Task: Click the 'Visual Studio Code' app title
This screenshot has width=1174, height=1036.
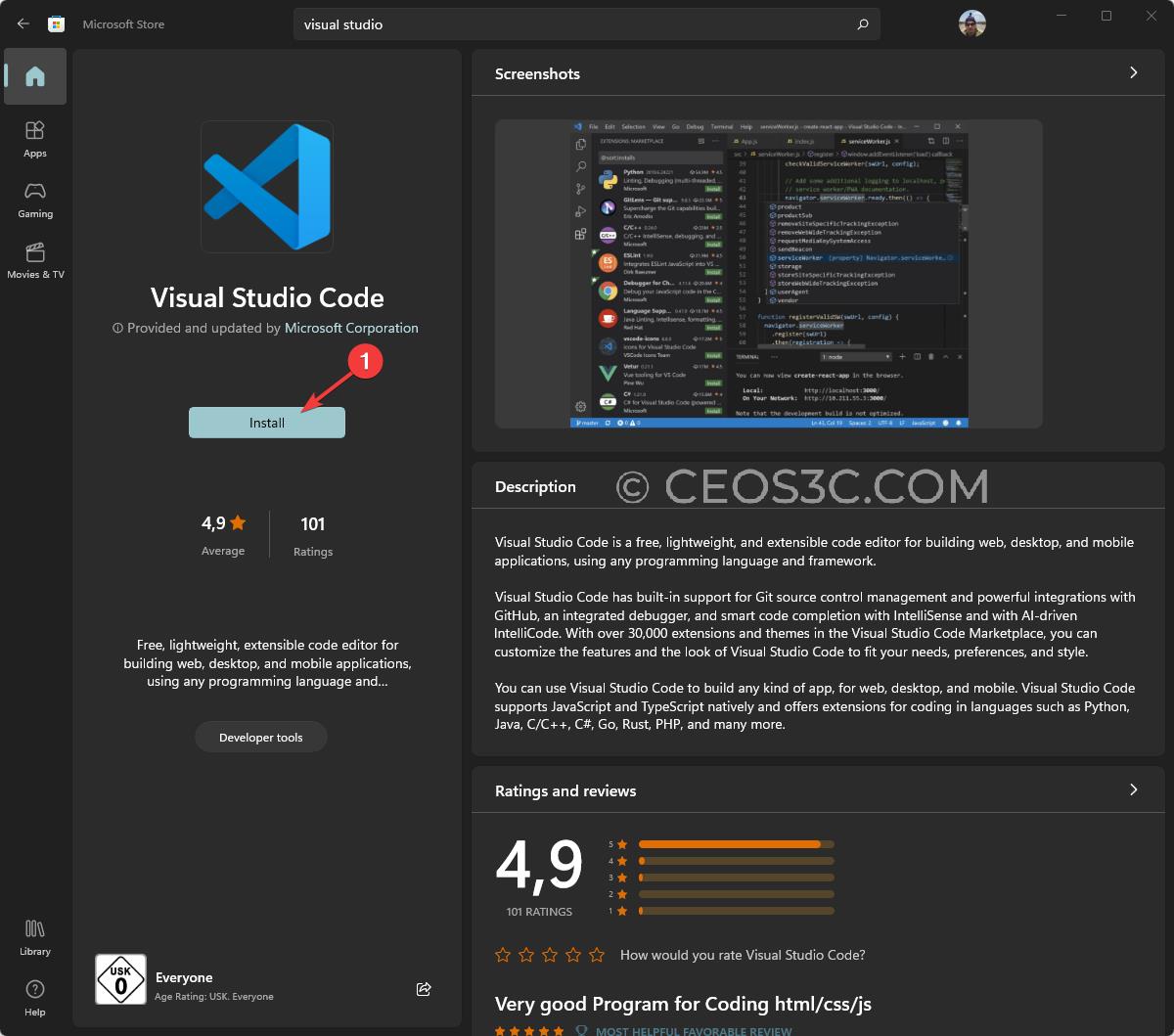Action: (x=267, y=297)
